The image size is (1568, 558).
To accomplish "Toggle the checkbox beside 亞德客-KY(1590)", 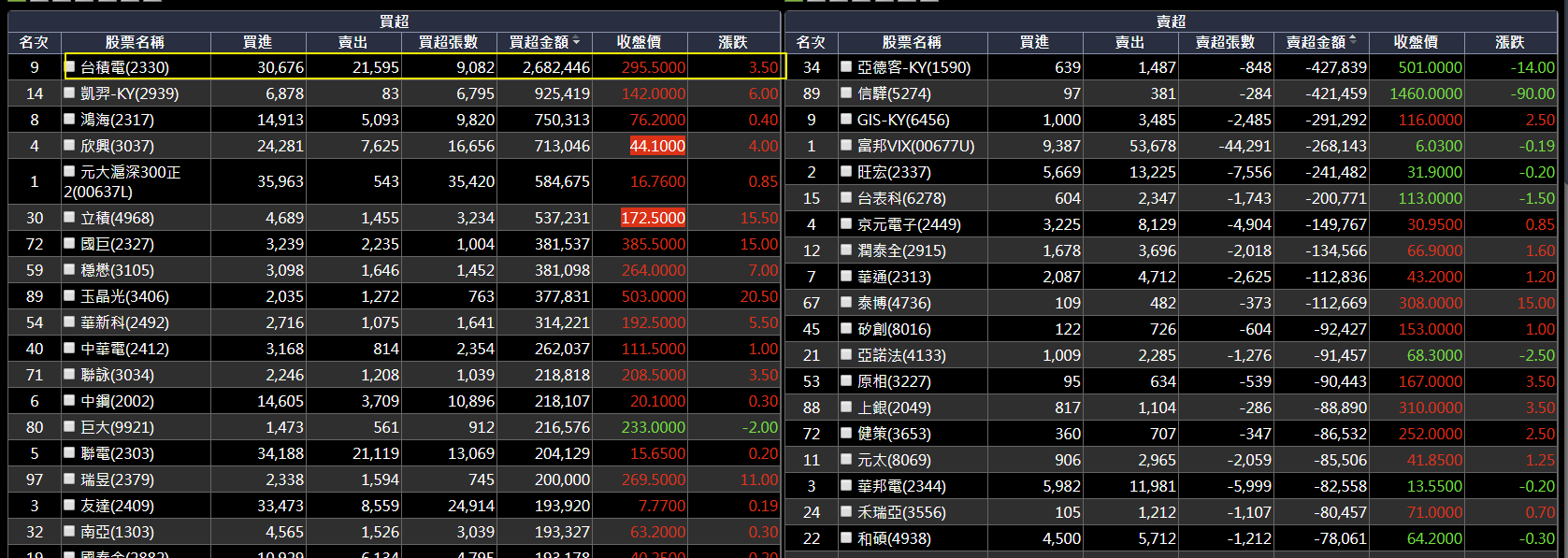I will tap(846, 66).
